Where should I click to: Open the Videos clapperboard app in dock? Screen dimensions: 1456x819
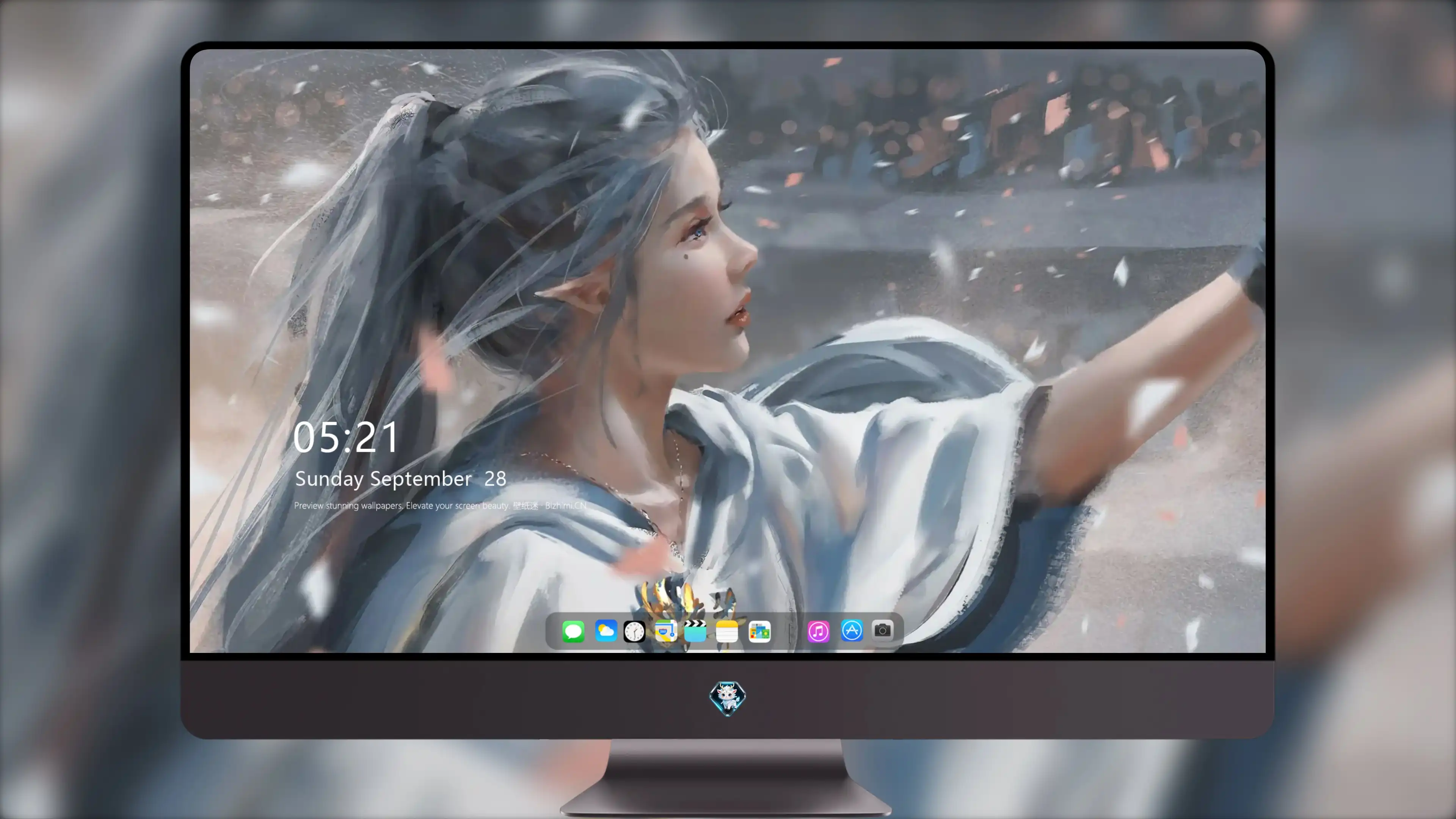coord(695,631)
